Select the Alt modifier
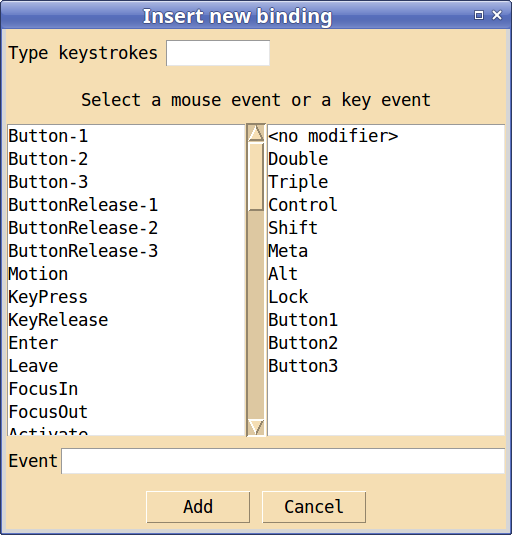This screenshot has width=512, height=535. (x=386, y=274)
